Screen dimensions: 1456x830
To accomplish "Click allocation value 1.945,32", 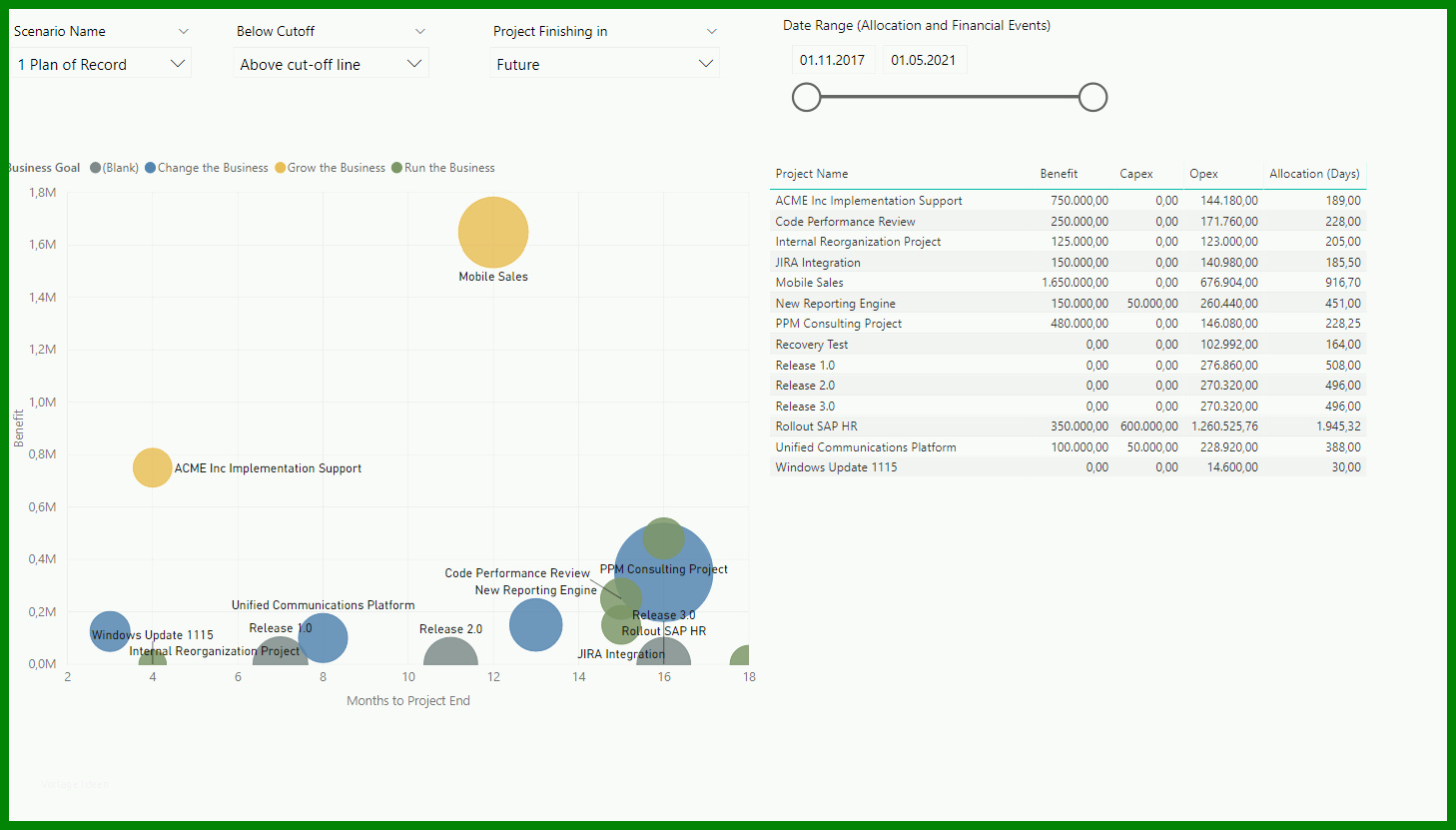I will 1338,426.
